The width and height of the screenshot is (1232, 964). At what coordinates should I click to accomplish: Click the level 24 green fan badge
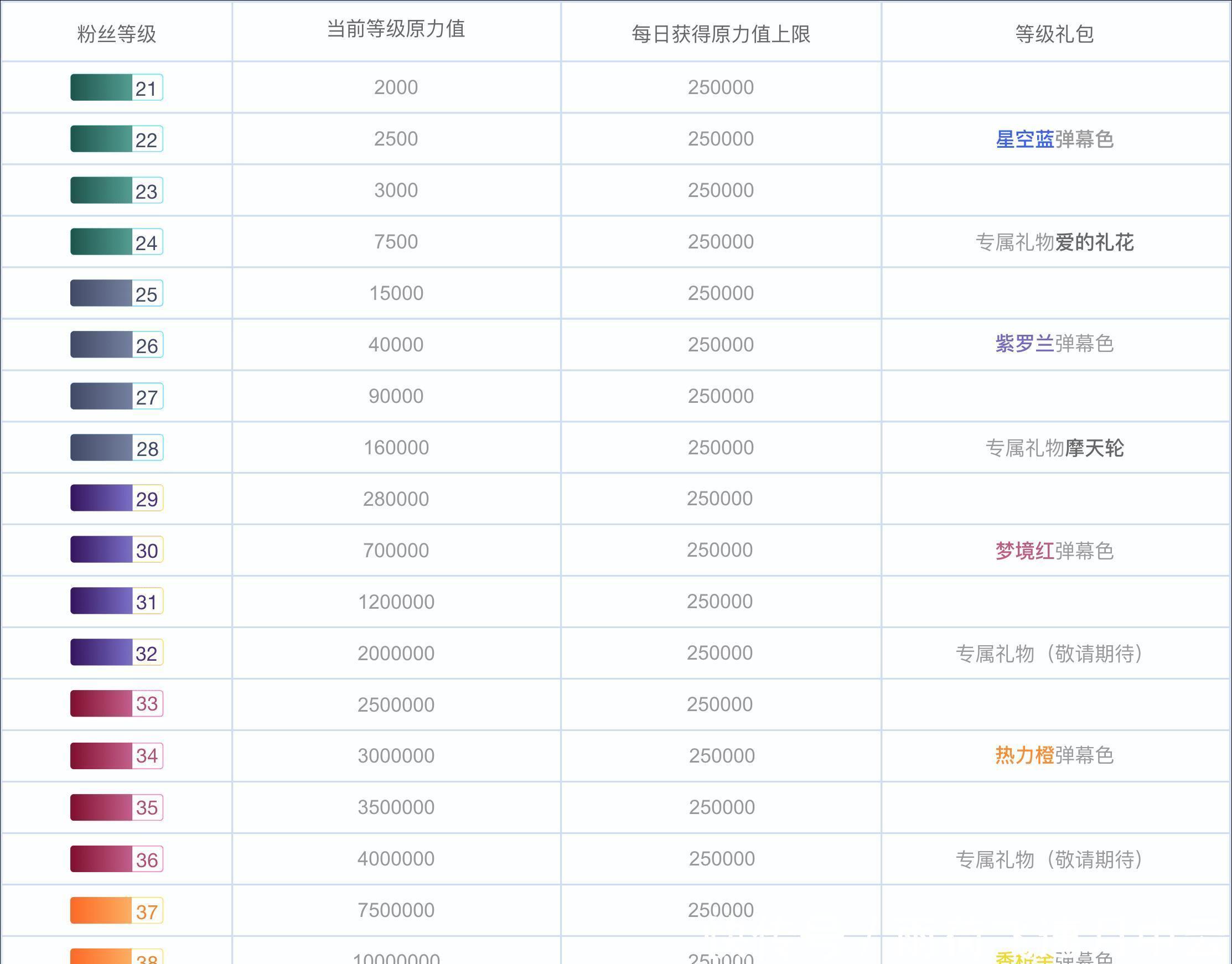116,242
